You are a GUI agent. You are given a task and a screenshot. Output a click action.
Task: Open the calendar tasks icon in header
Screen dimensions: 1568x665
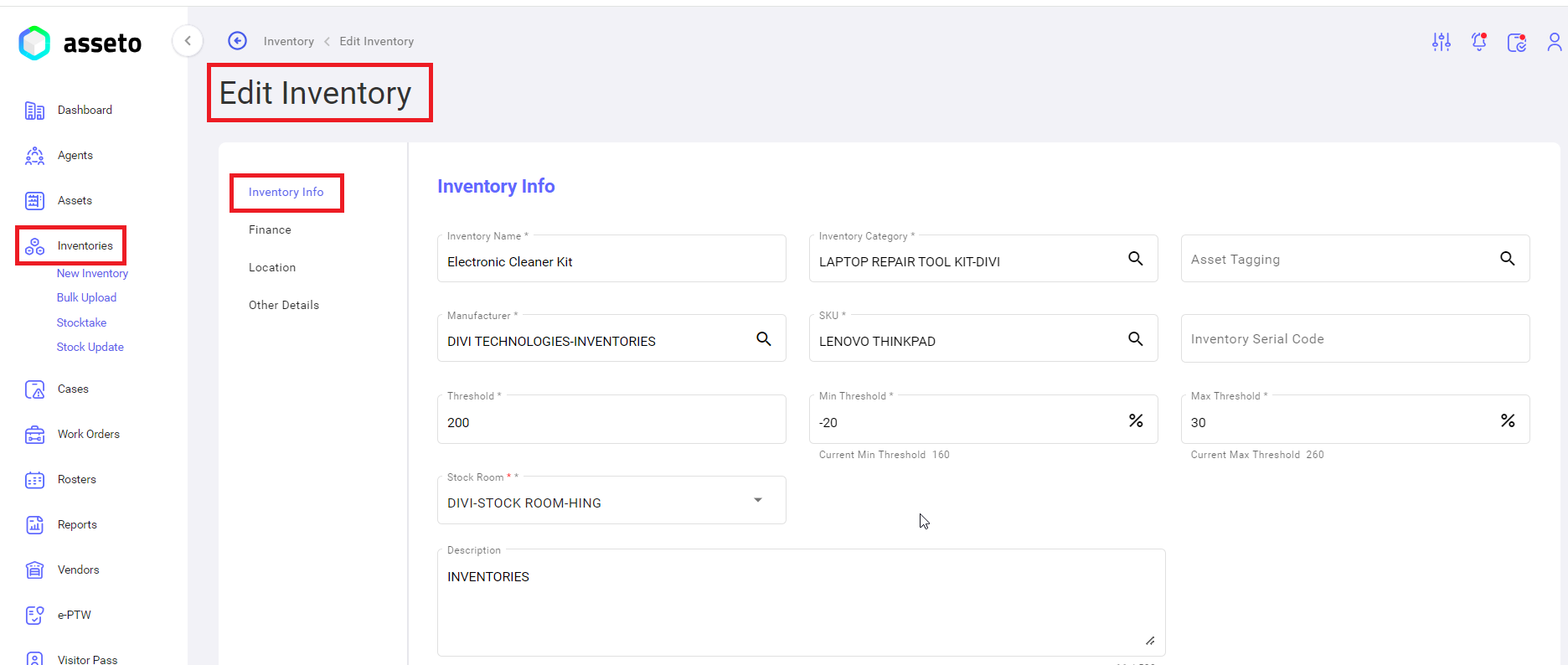(x=1517, y=42)
